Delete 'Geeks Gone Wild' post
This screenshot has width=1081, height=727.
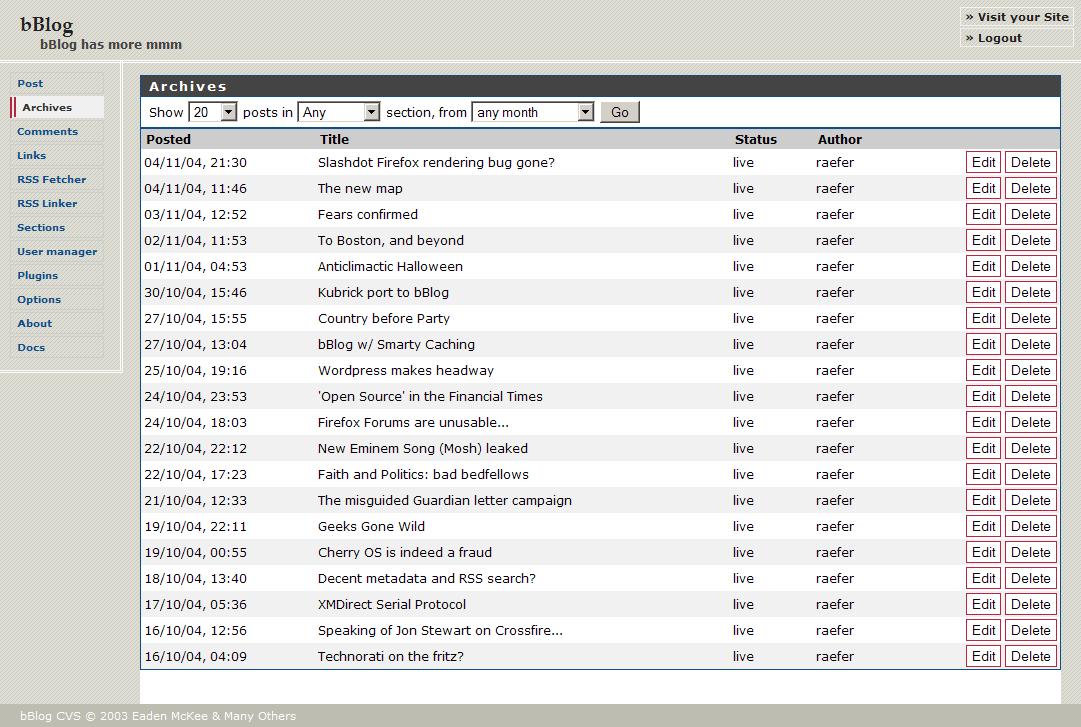coord(1031,526)
